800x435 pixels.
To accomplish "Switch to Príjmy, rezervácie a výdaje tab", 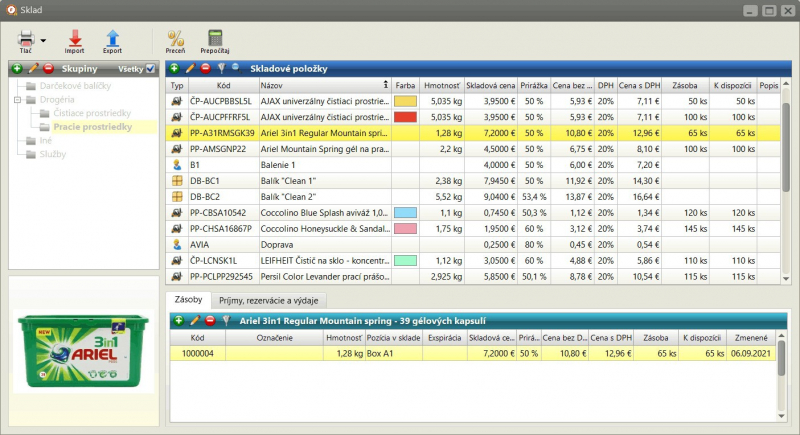I will pos(268,300).
